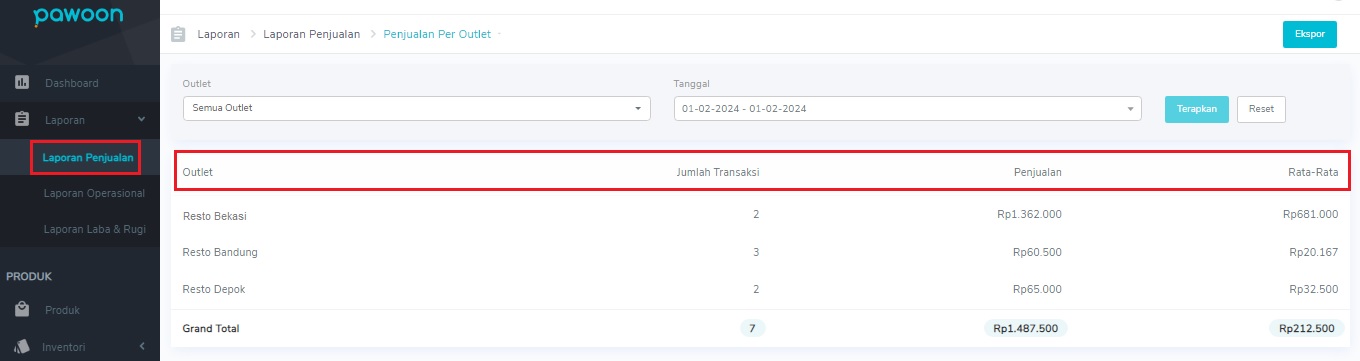
Task: Open the Semua Outlet dropdown
Action: point(416,108)
